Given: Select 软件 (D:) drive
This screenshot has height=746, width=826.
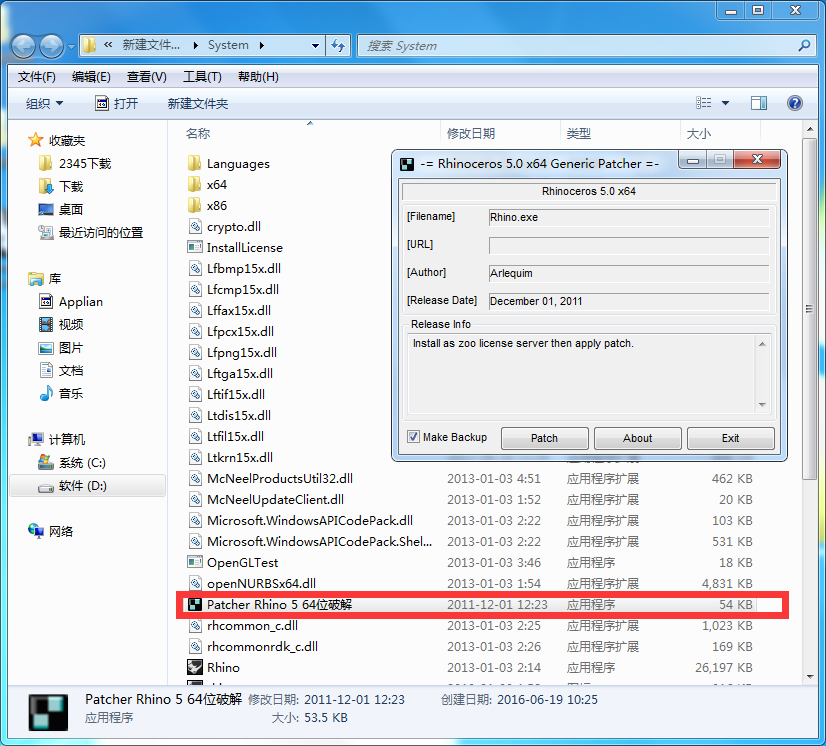Looking at the screenshot, I should tap(87, 485).
